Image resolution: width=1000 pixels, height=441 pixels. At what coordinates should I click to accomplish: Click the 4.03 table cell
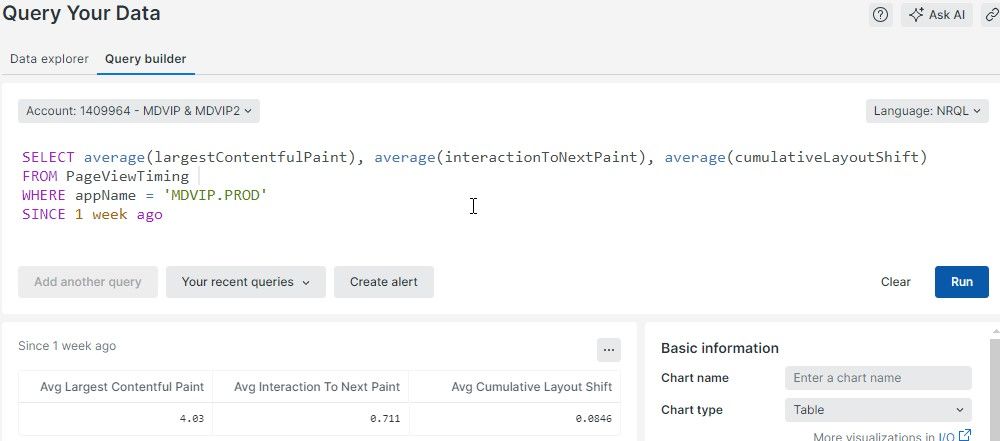coord(115,419)
